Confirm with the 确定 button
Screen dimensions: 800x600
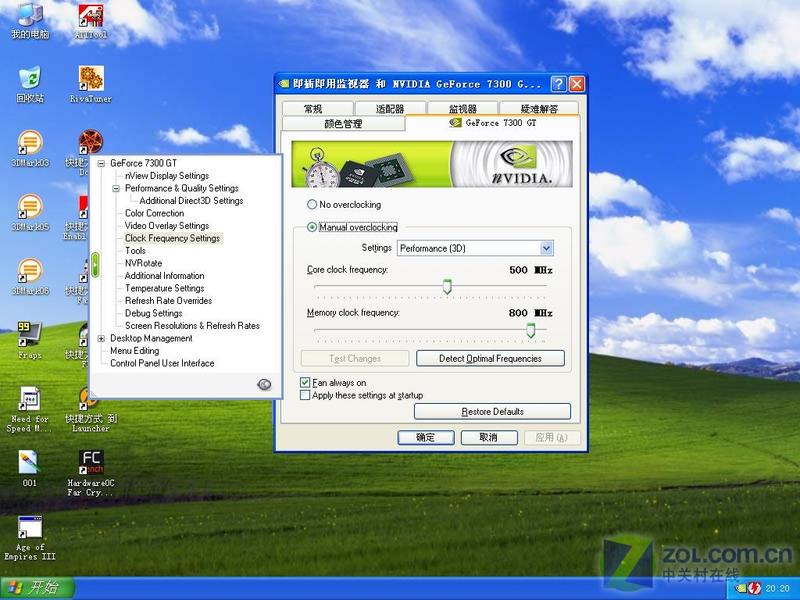[426, 437]
